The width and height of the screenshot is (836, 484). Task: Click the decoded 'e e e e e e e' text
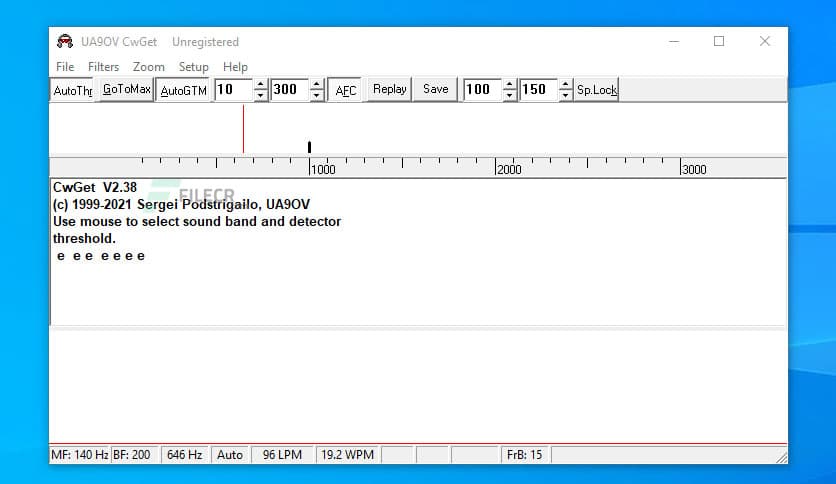pos(101,256)
